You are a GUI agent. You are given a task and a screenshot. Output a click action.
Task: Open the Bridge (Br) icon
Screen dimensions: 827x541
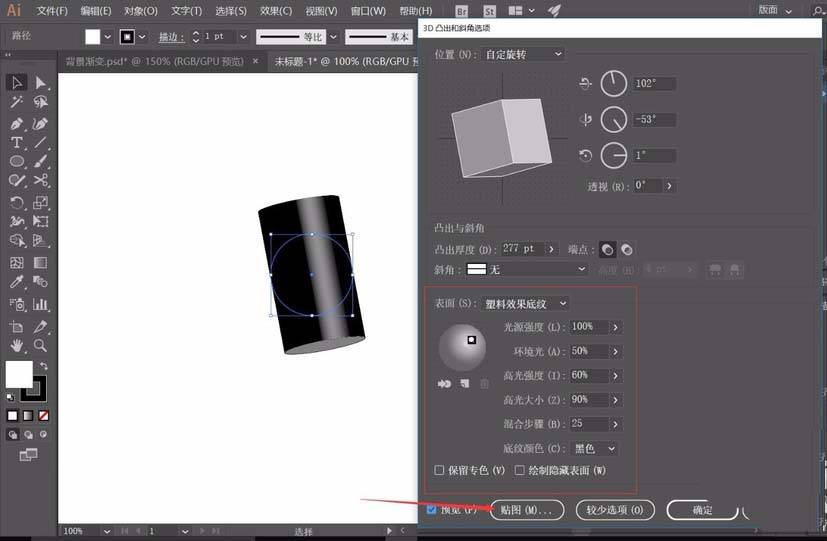462,11
